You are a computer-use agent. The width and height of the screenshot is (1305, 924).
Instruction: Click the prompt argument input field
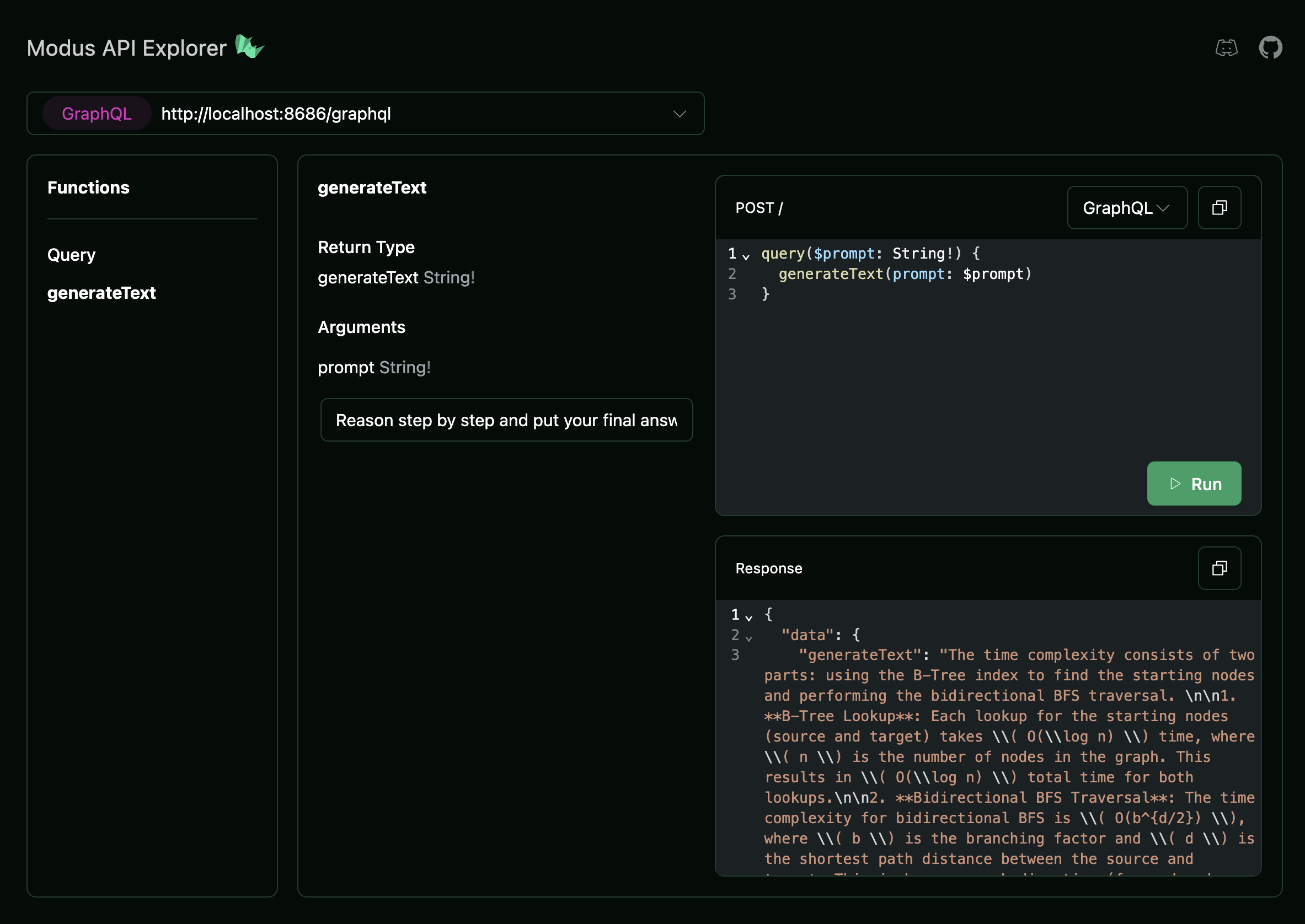tap(506, 420)
